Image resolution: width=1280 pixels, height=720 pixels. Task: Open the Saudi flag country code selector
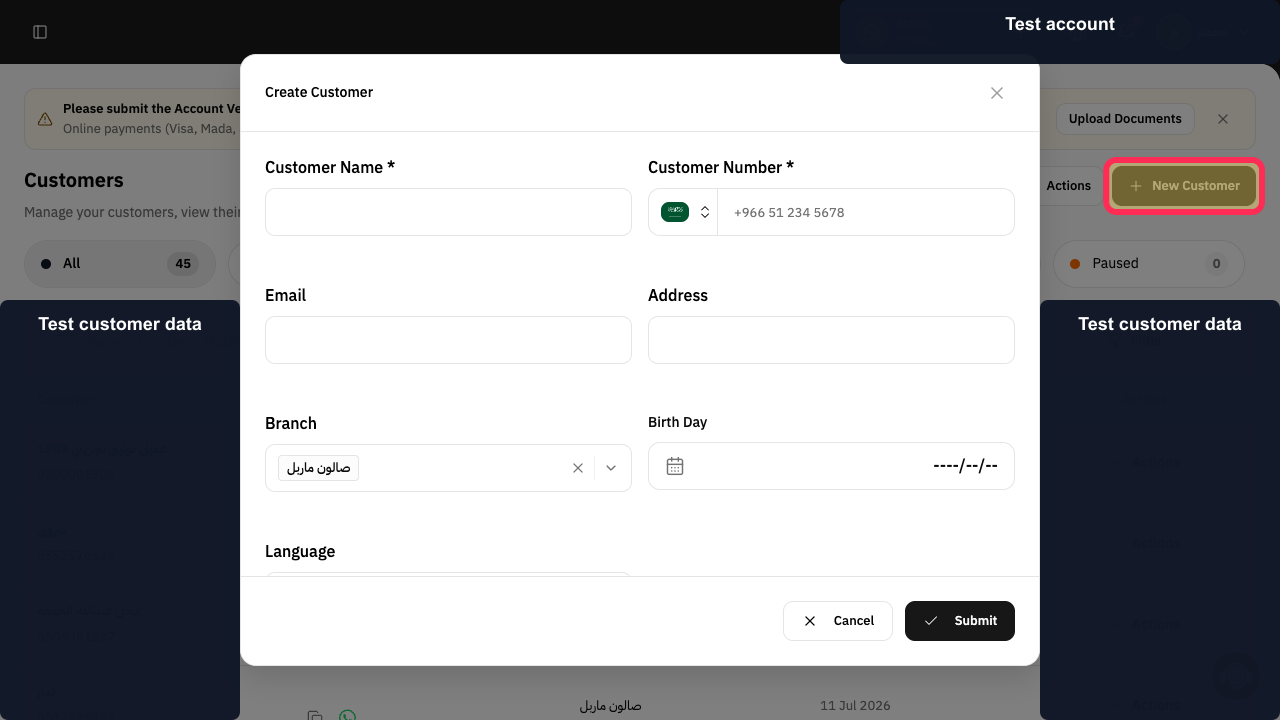click(686, 212)
